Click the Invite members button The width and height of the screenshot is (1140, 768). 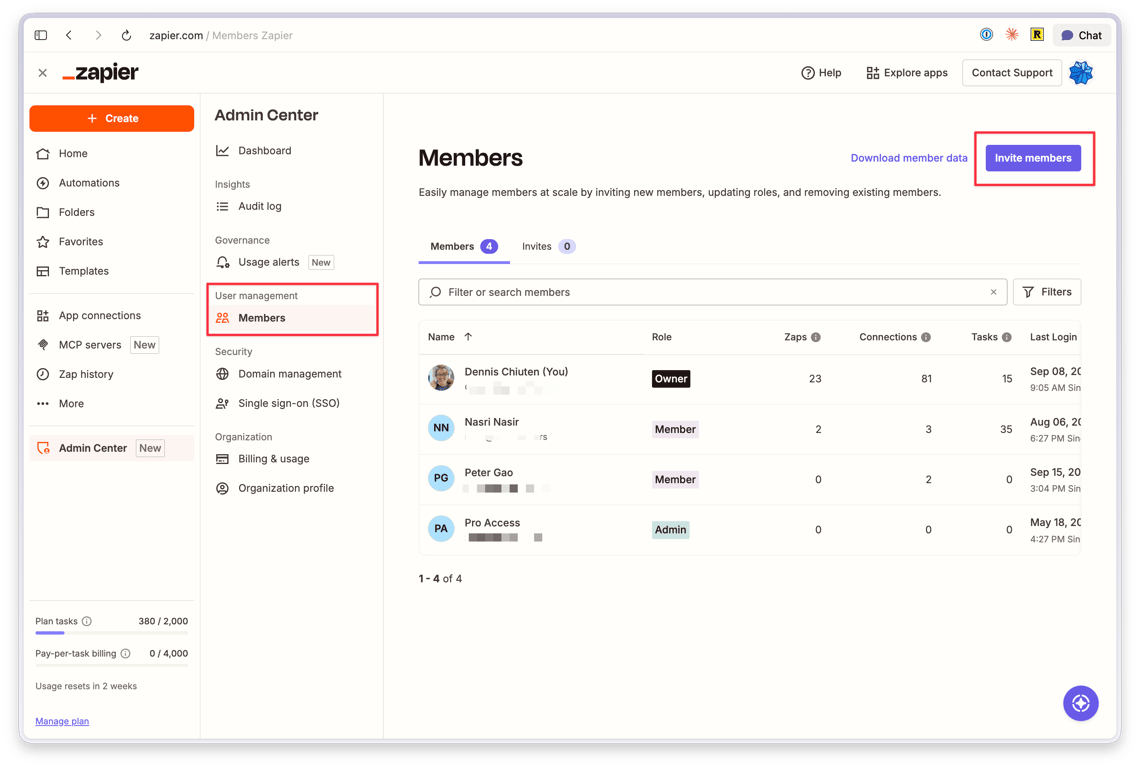click(1033, 158)
